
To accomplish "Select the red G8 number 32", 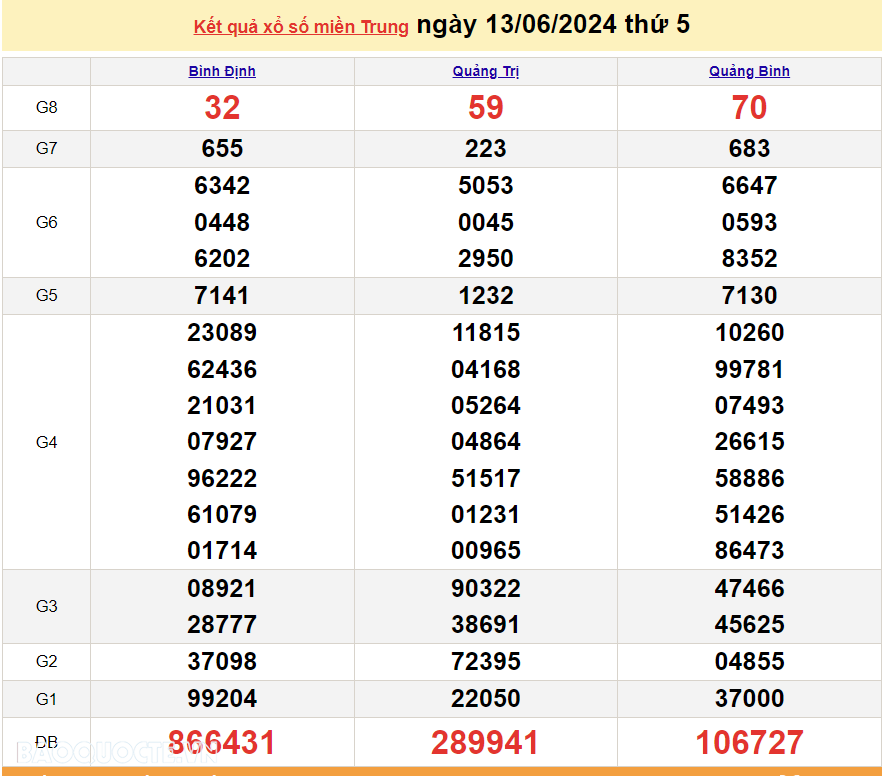I will coord(222,108).
